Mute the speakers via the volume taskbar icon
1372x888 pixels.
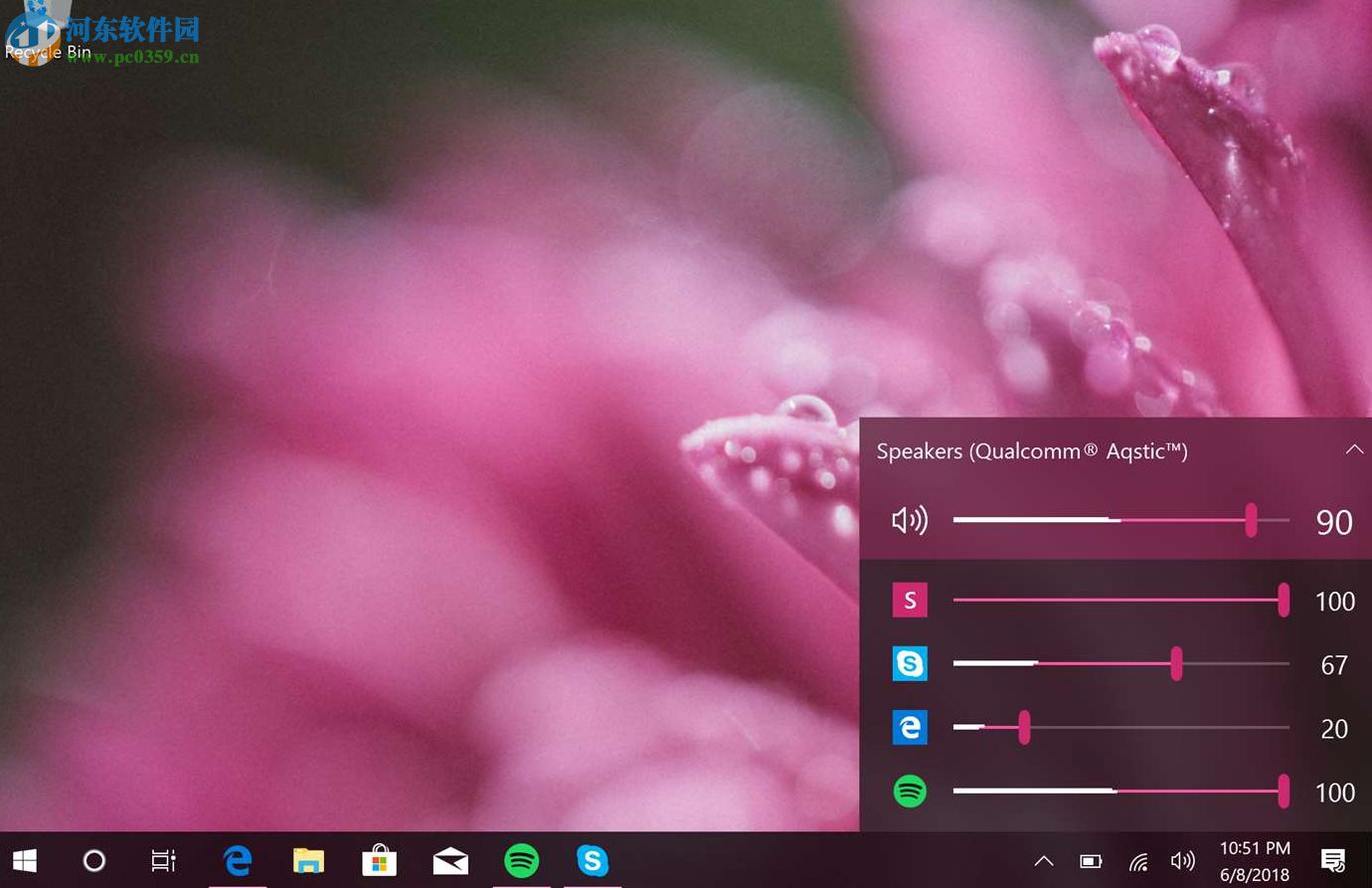[x=1182, y=860]
